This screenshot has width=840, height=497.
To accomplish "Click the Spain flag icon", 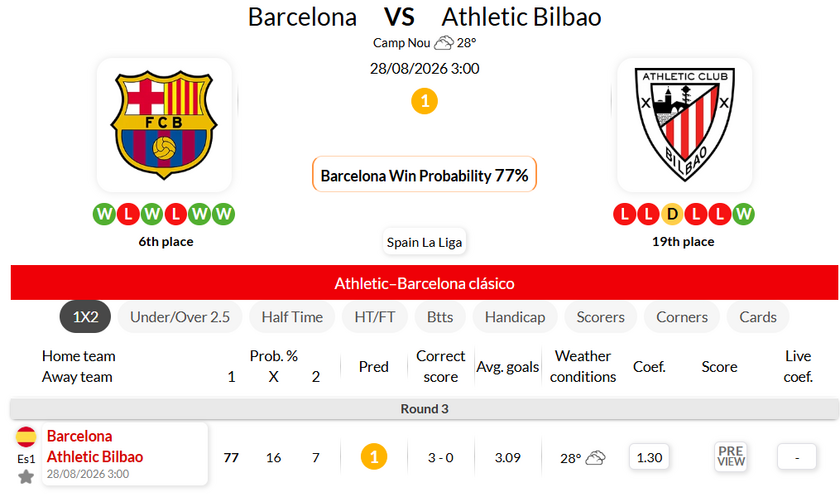I will coord(26,437).
